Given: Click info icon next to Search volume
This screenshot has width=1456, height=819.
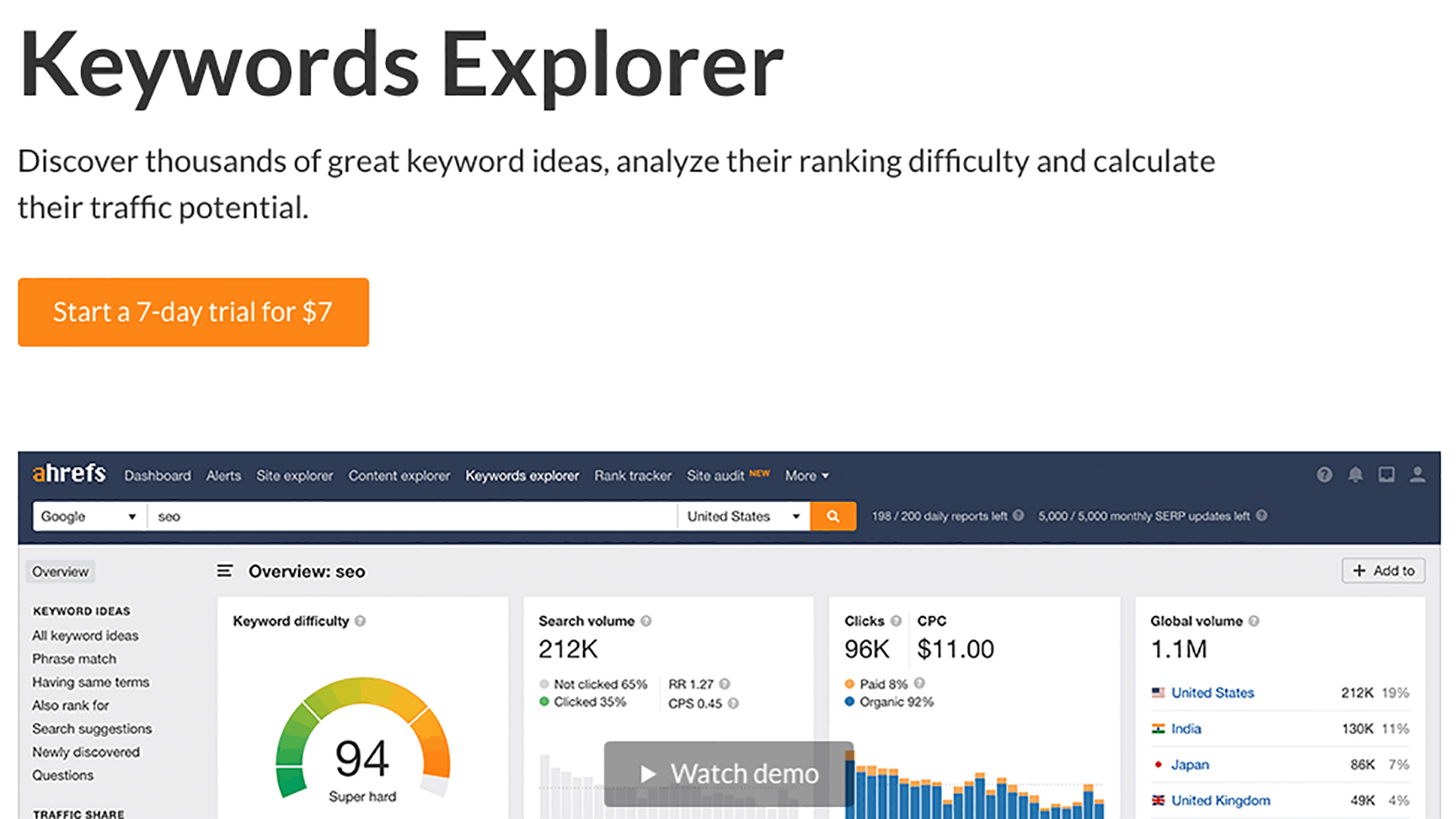Looking at the screenshot, I should (646, 621).
